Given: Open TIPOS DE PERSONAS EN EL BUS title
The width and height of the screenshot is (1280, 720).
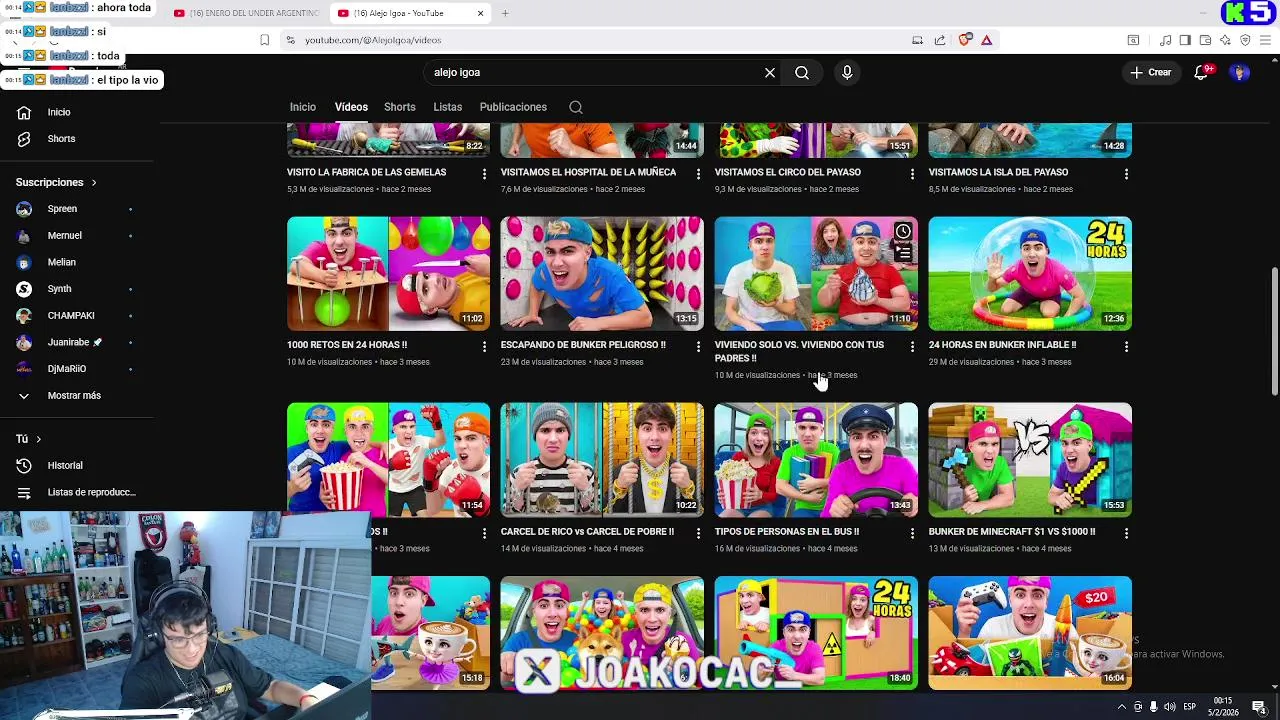Looking at the screenshot, I should (787, 532).
